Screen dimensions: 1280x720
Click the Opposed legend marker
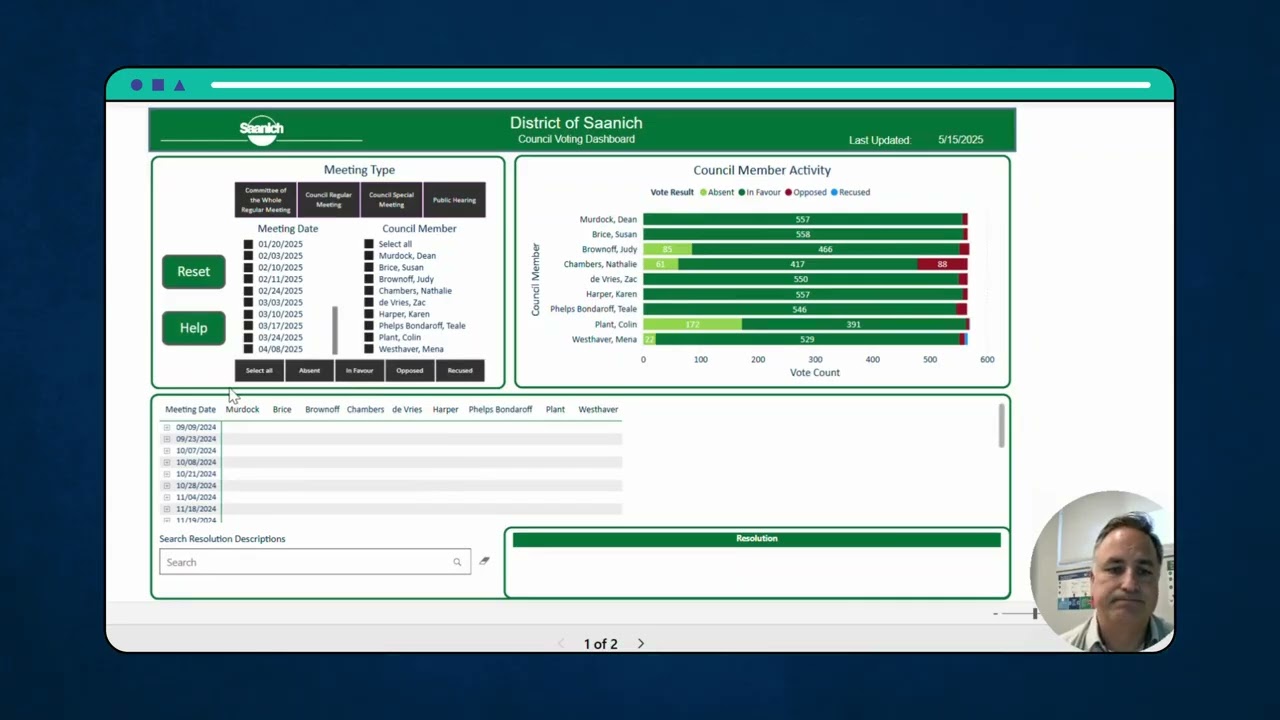pyautogui.click(x=788, y=192)
